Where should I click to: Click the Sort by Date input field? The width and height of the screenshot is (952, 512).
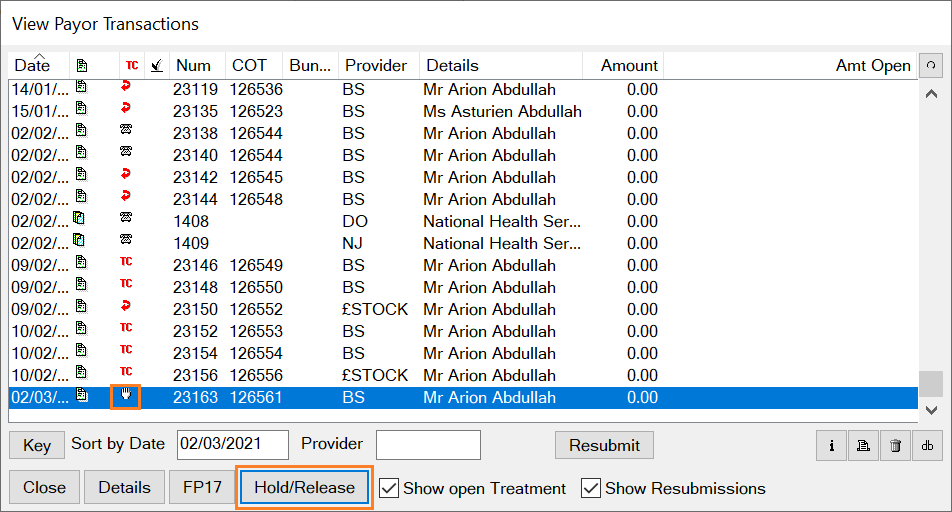[233, 445]
